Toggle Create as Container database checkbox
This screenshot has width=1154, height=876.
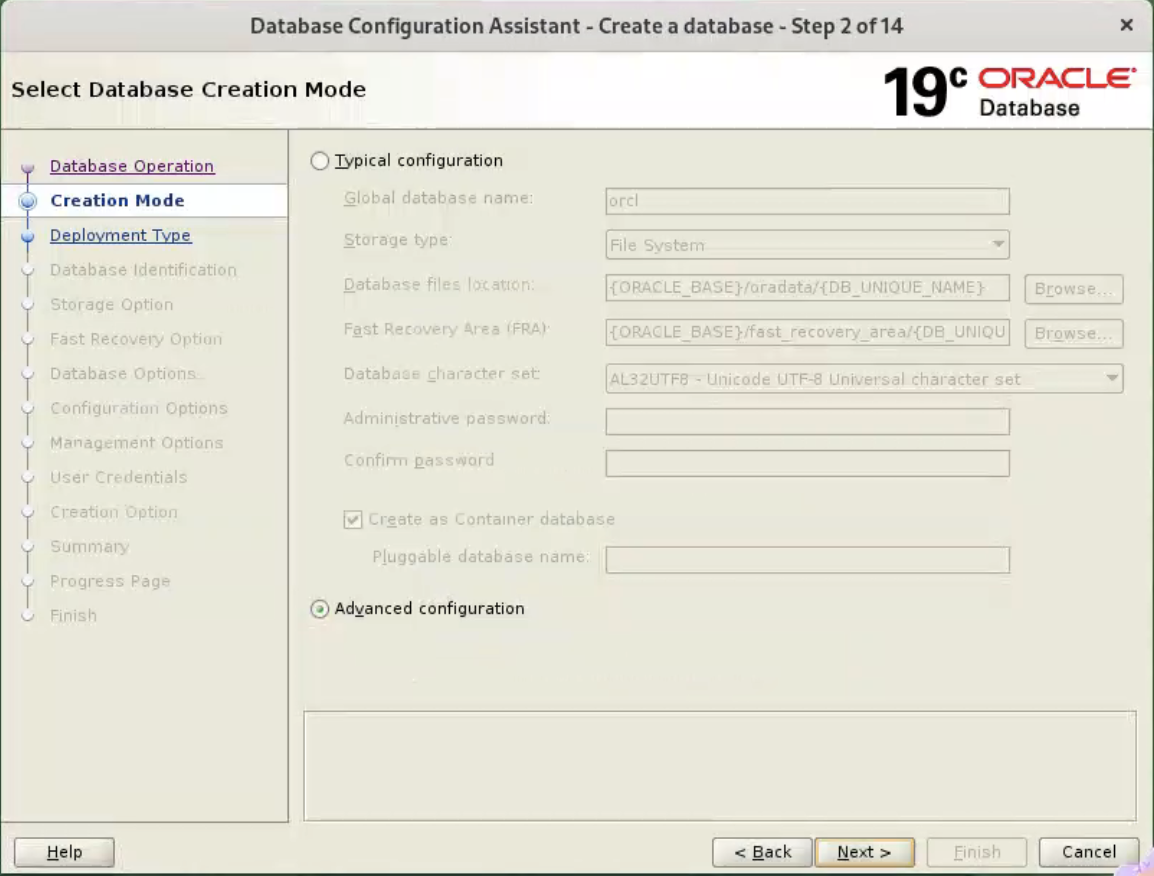coord(353,520)
